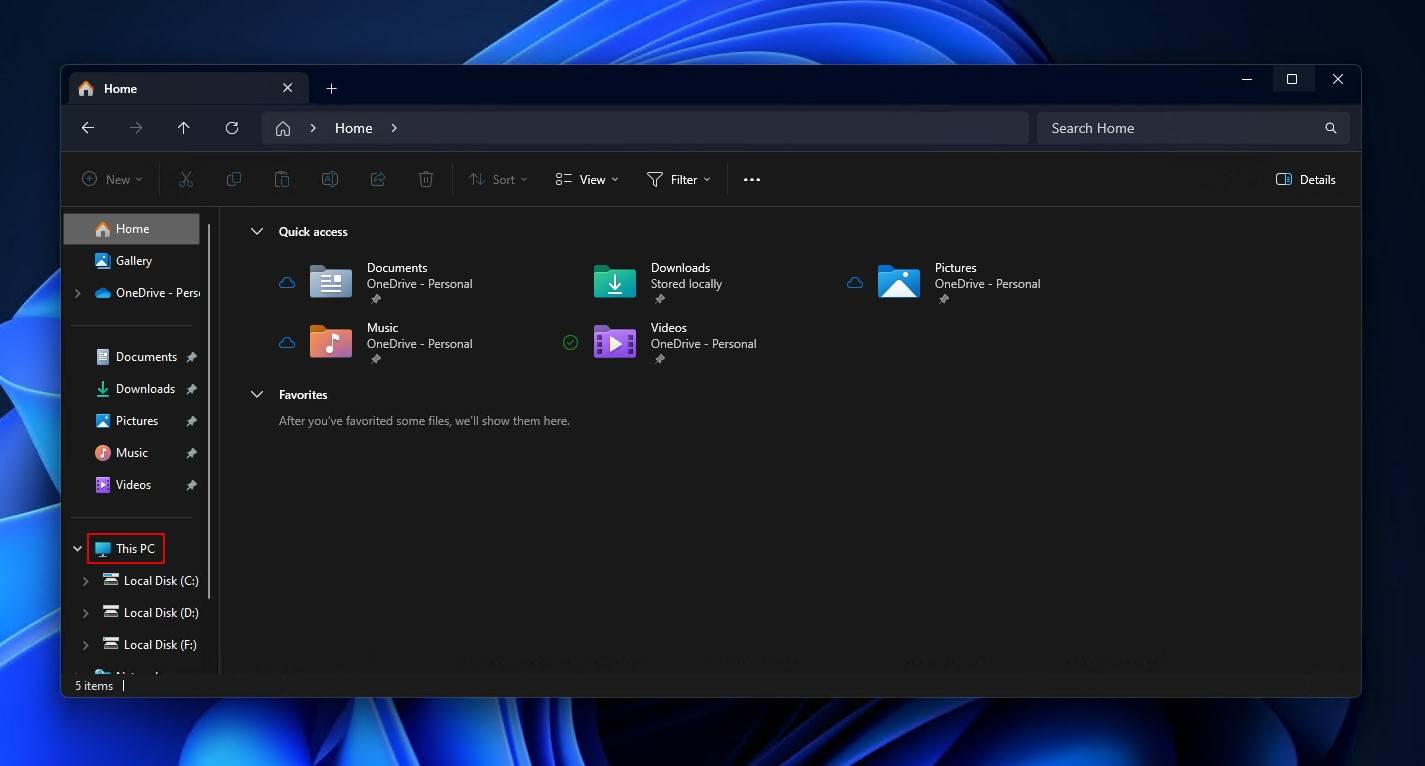Select Local Disk (F:) in sidebar

pos(150,645)
